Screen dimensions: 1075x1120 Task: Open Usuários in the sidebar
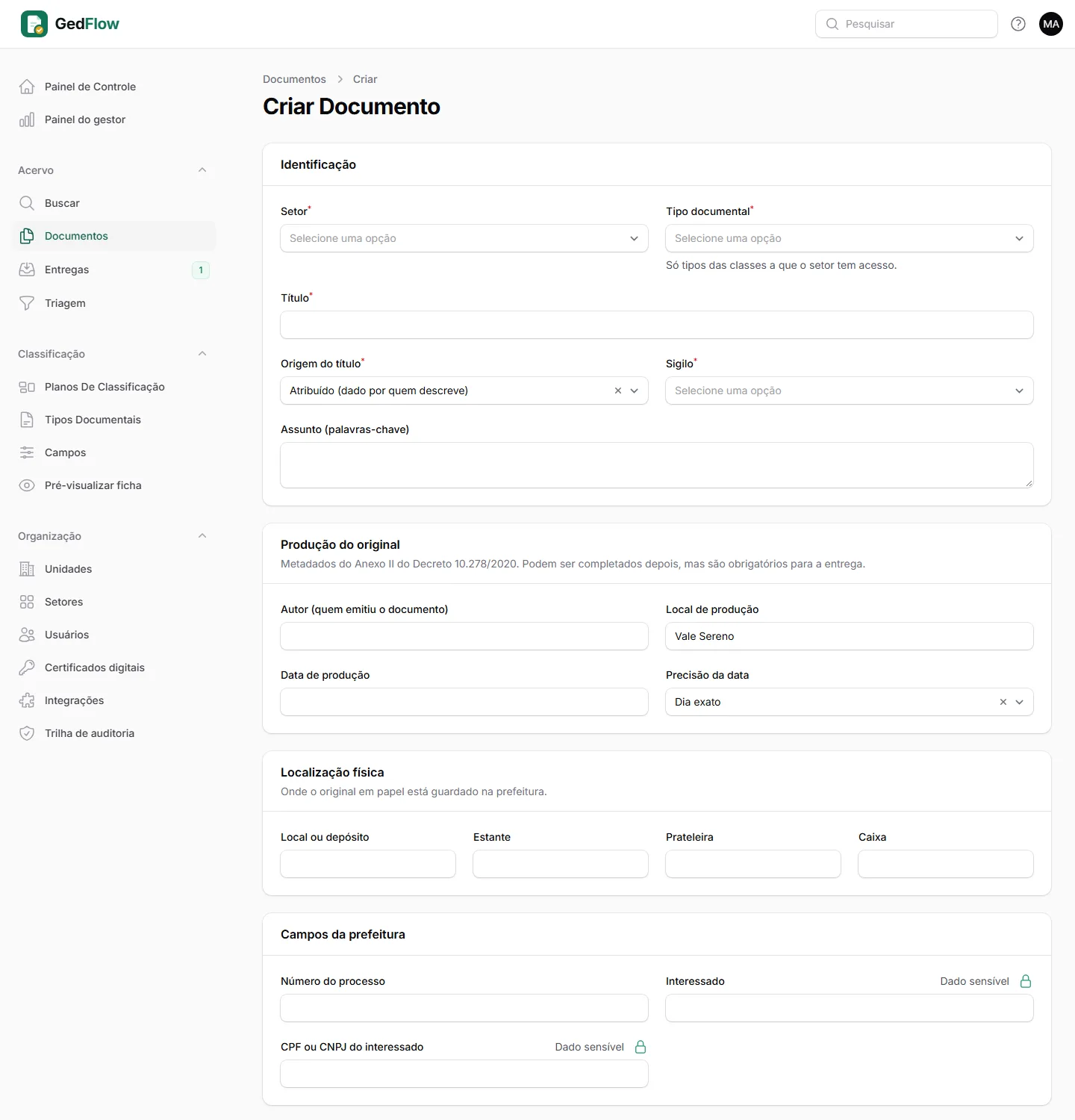coord(114,635)
